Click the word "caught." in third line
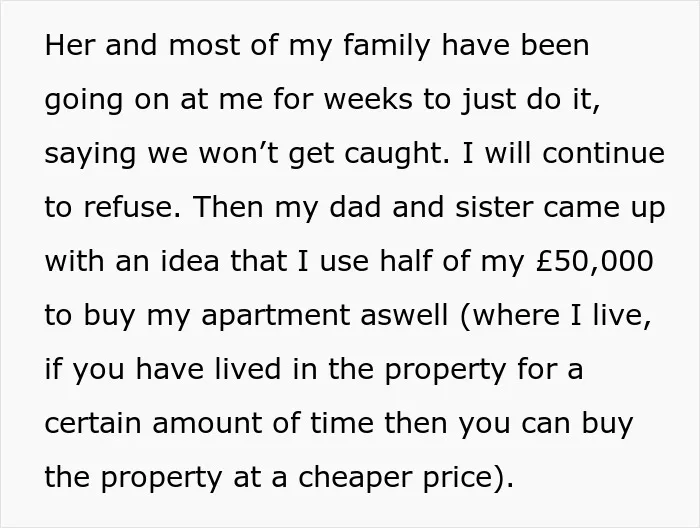Viewport: 700px width, 528px height. pos(397,155)
